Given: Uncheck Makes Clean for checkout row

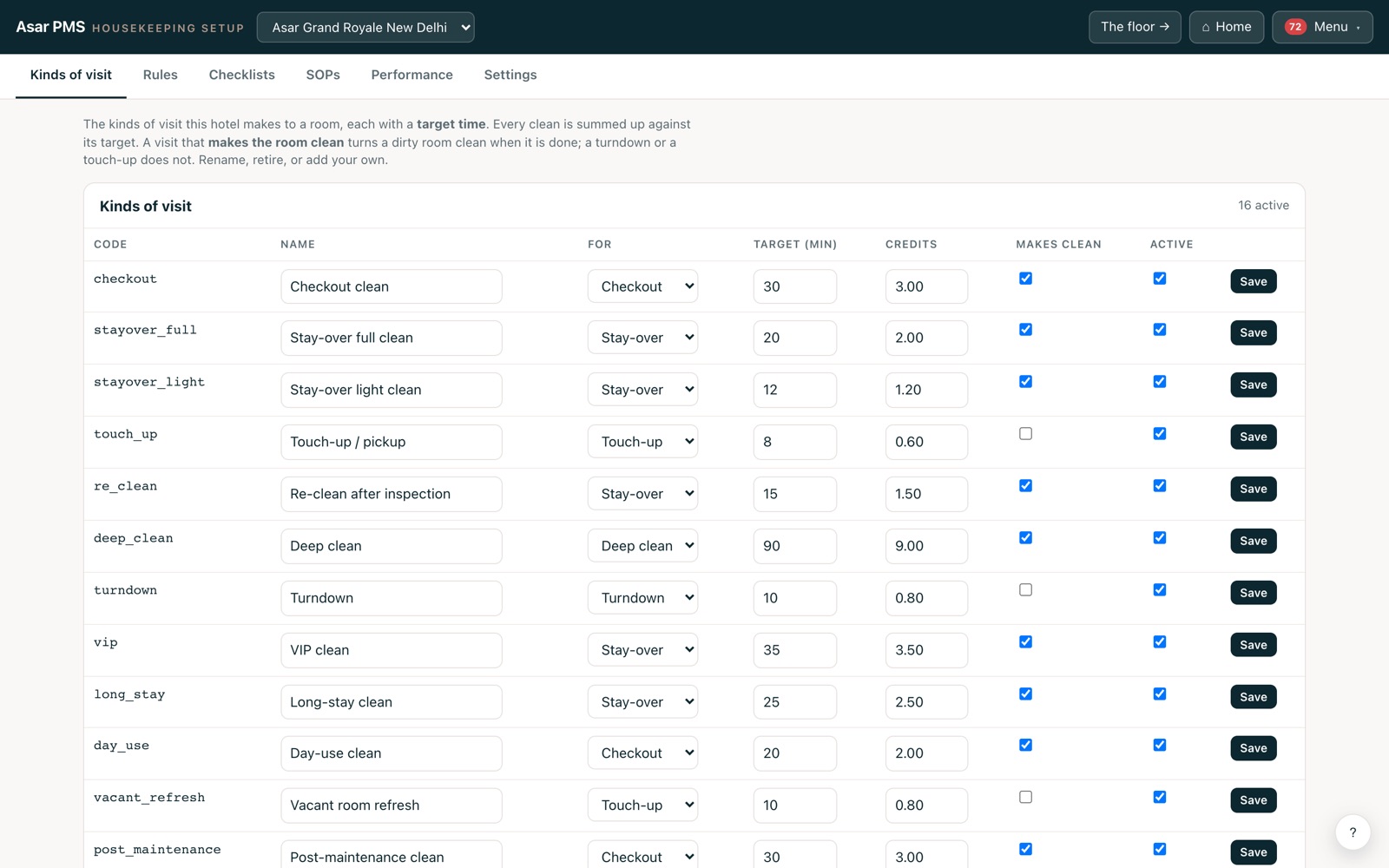Looking at the screenshot, I should coord(1025,279).
